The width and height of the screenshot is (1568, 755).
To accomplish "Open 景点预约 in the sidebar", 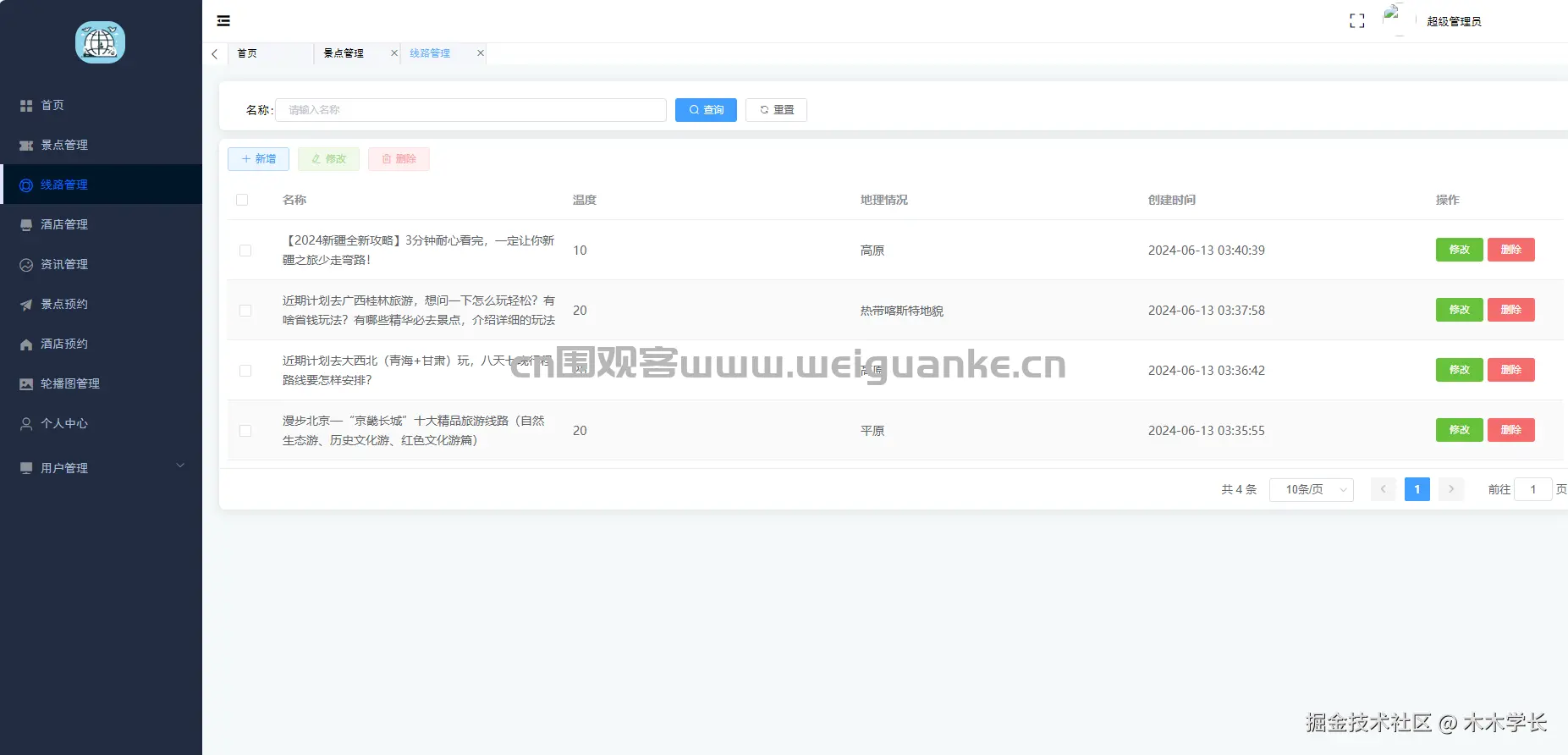I will [102, 304].
